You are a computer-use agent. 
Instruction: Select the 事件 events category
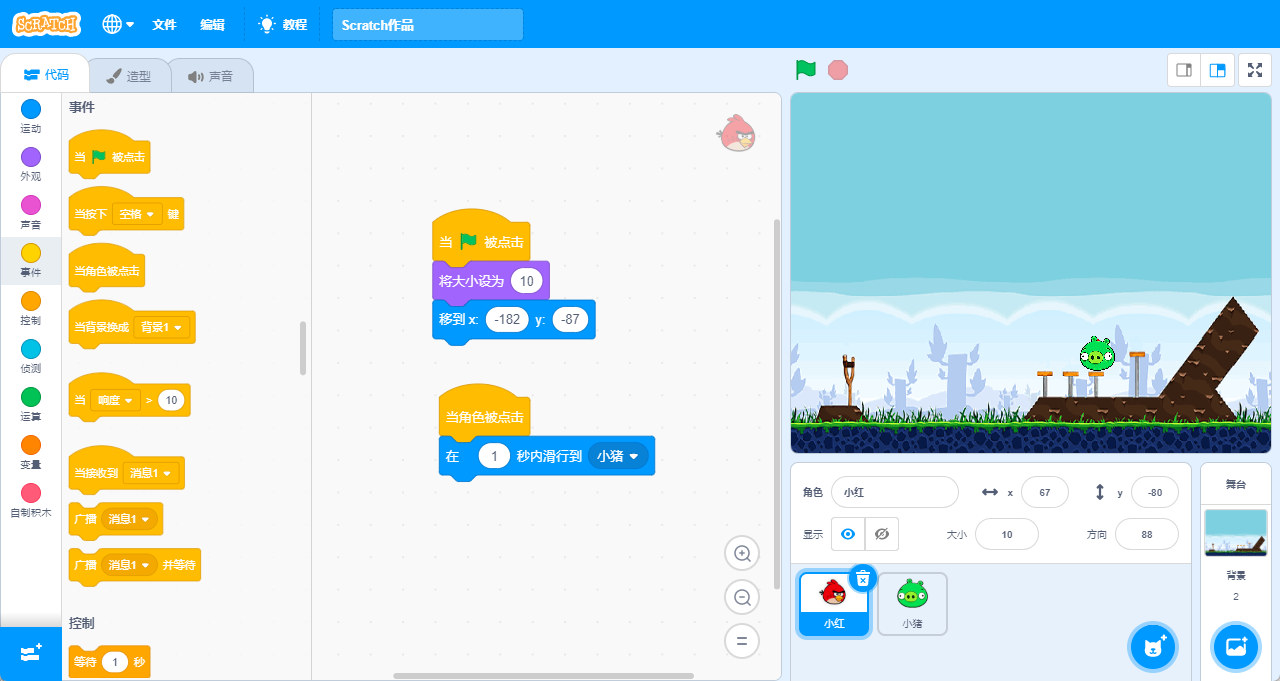[31, 260]
